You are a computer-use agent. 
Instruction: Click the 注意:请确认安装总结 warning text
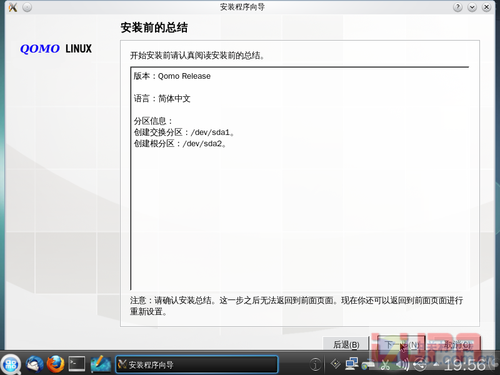(296, 306)
